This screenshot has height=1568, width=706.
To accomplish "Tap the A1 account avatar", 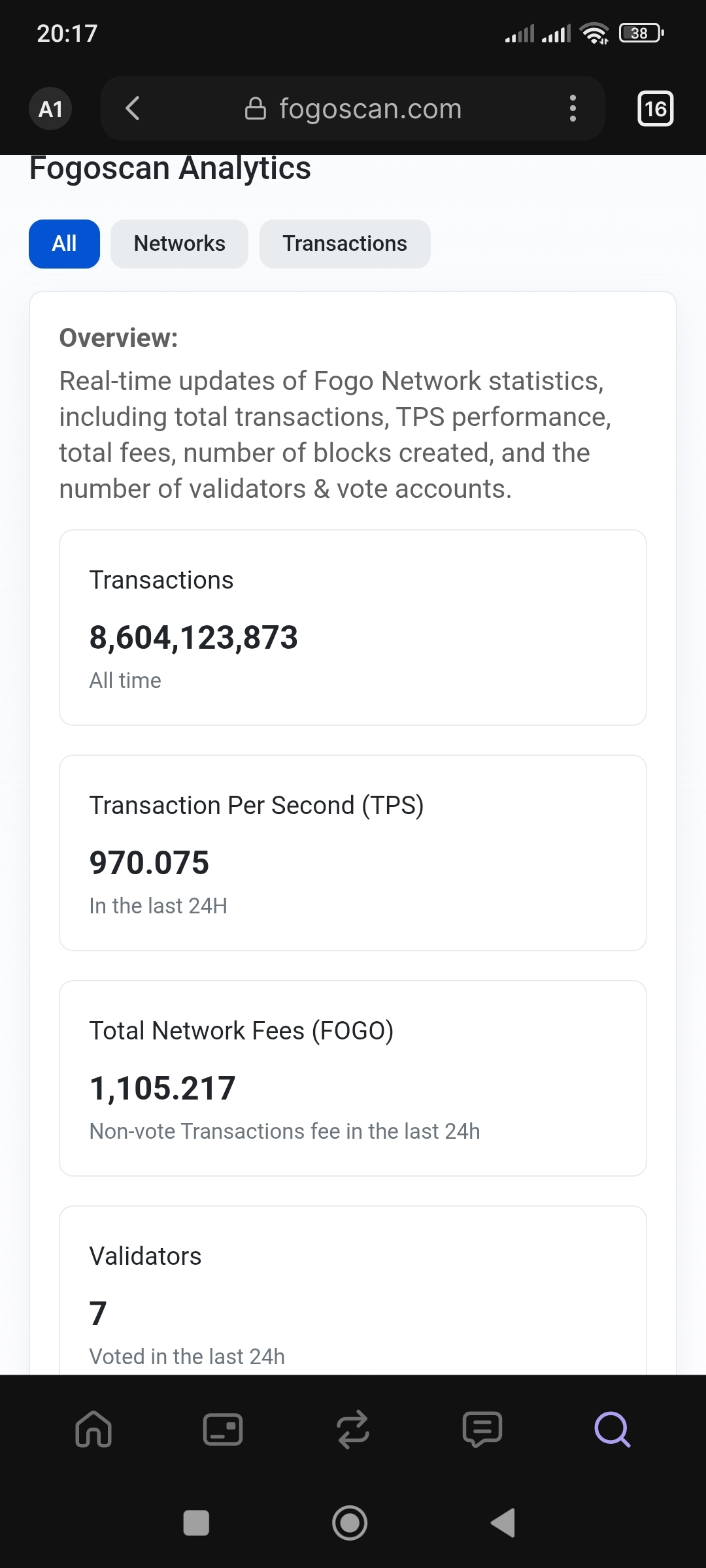I will coord(50,108).
